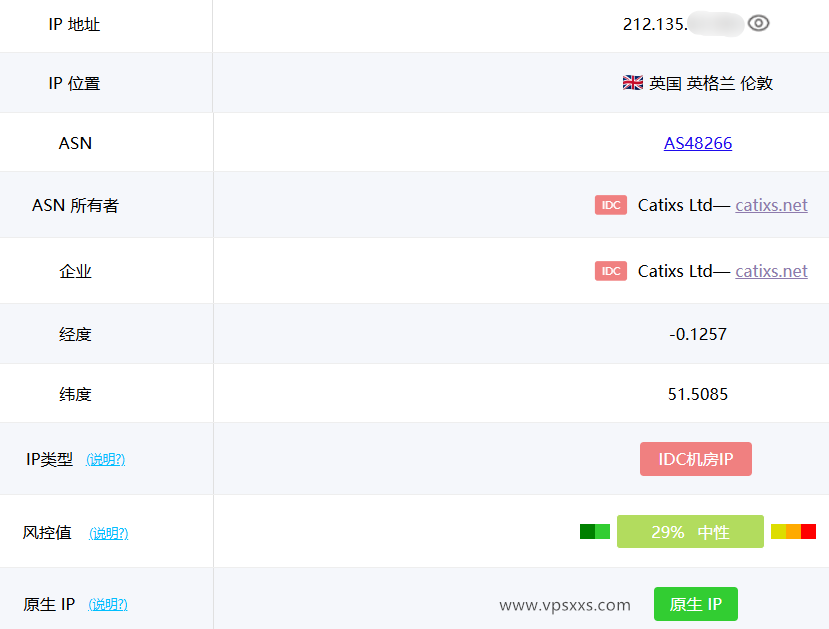Viewport: 829px width, 629px height.
Task: Open the AS48266 ASN details link
Action: pyautogui.click(x=697, y=143)
